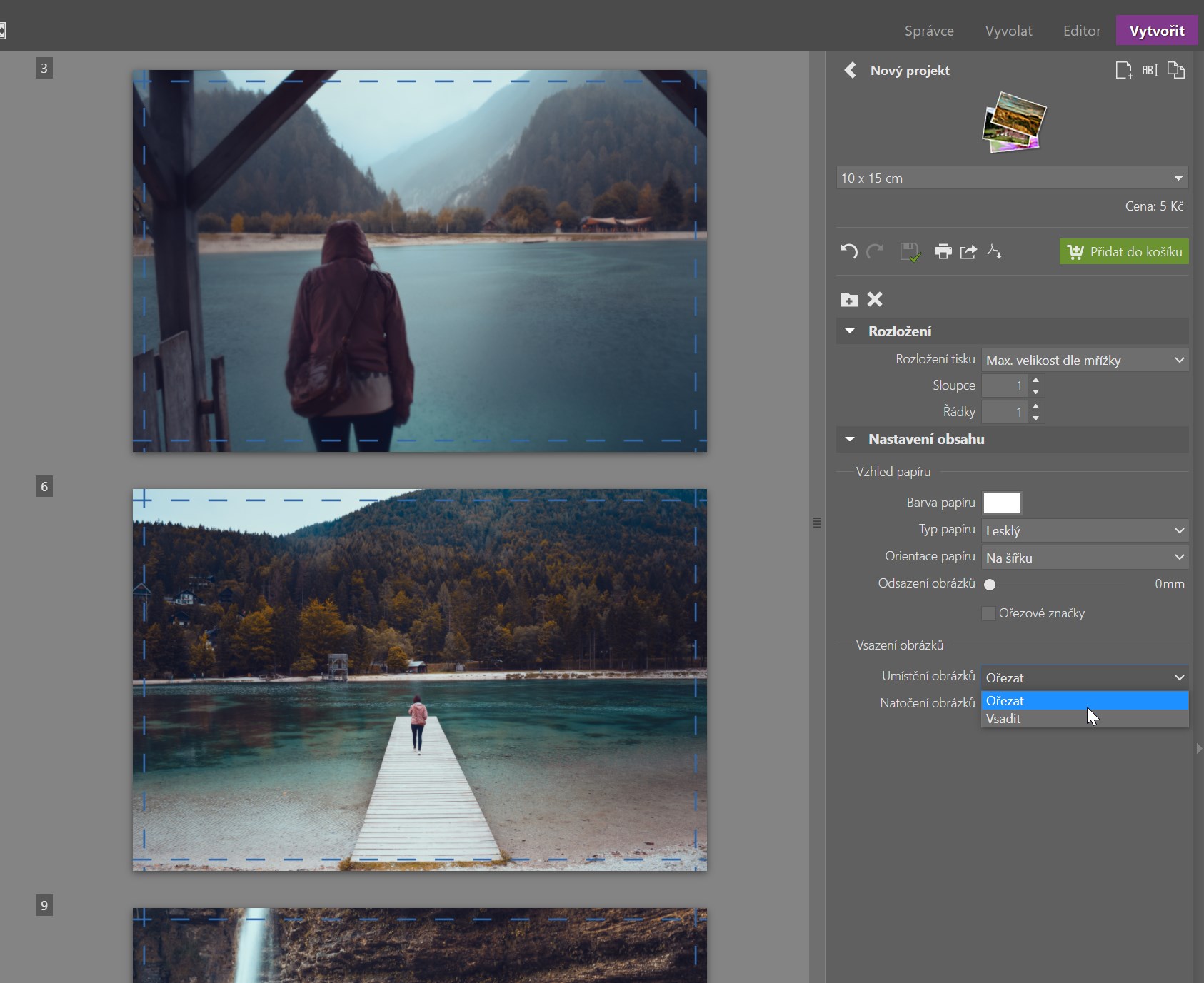Image resolution: width=1204 pixels, height=983 pixels.
Task: Open Rozložení tisku dropdown
Action: click(x=1085, y=360)
